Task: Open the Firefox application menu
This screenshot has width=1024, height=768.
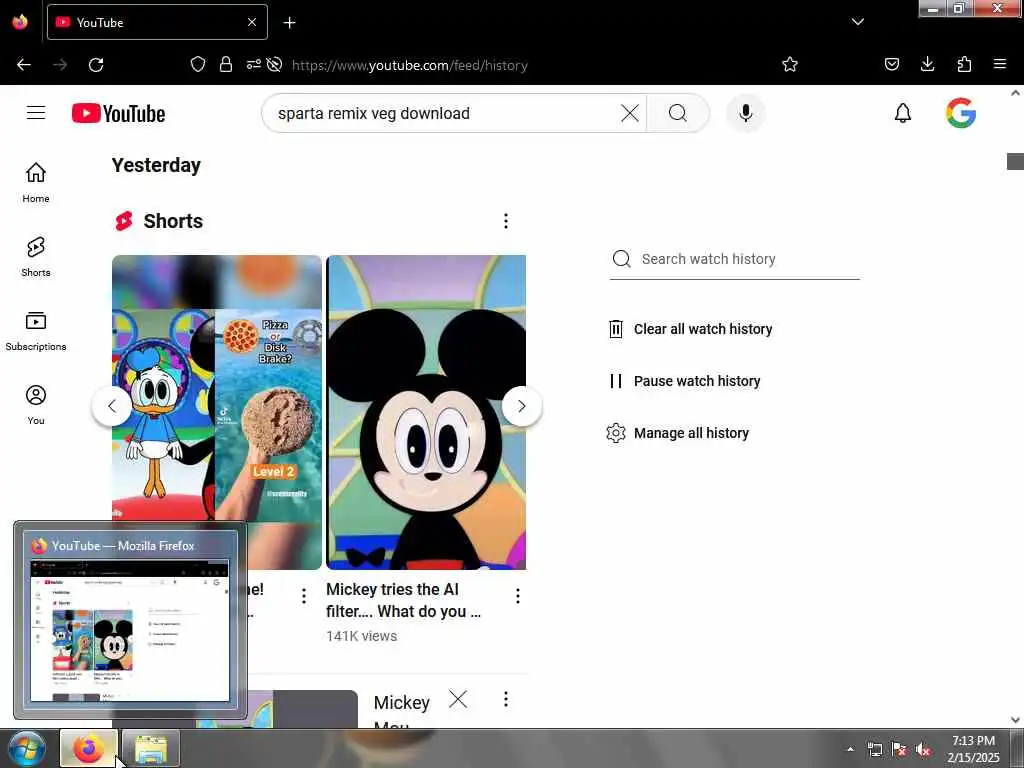Action: (x=999, y=64)
